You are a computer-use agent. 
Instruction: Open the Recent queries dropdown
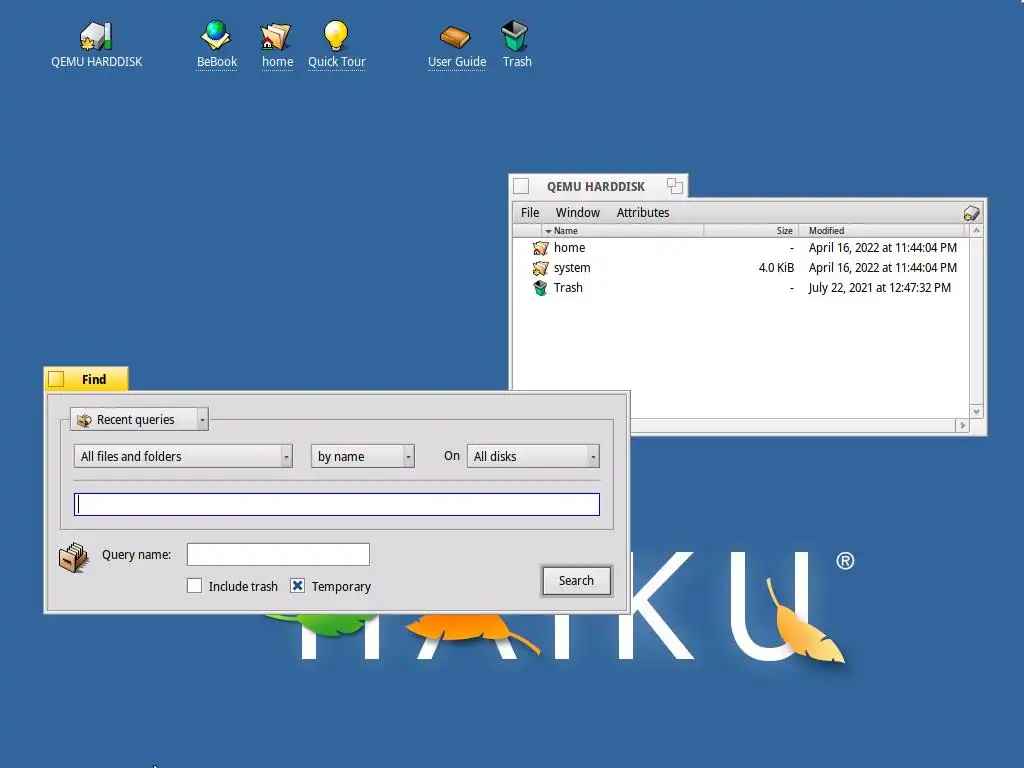coord(139,419)
